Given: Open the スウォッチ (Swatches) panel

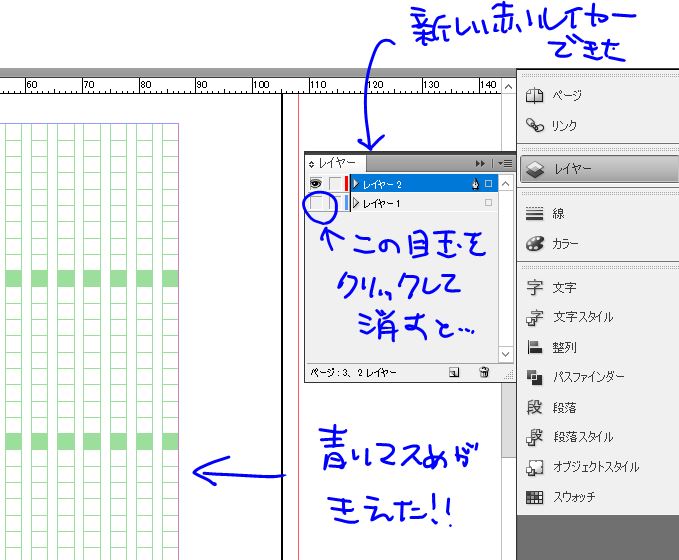Looking at the screenshot, I should pos(598,497).
